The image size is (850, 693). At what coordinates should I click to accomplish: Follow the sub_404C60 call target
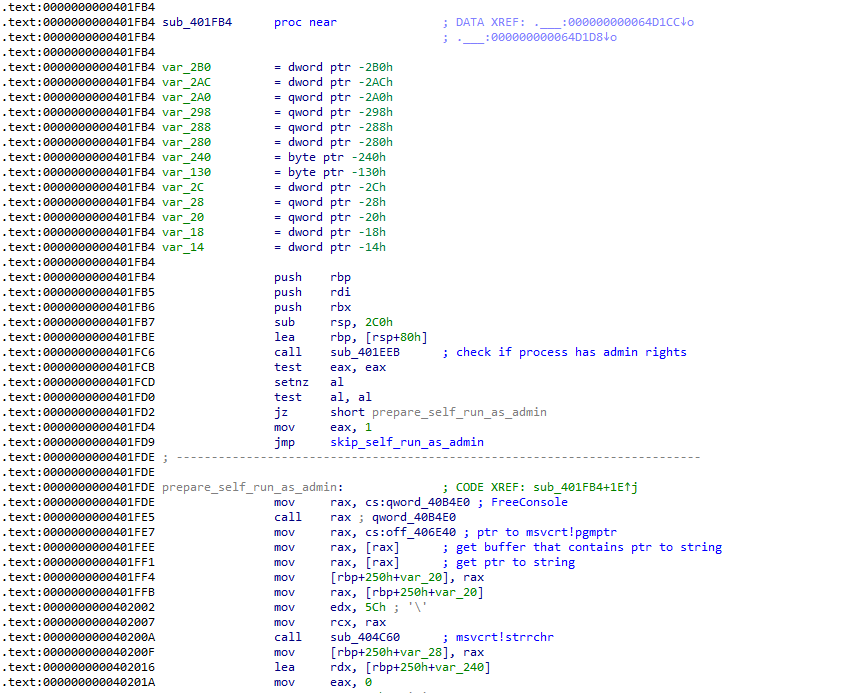click(367, 637)
